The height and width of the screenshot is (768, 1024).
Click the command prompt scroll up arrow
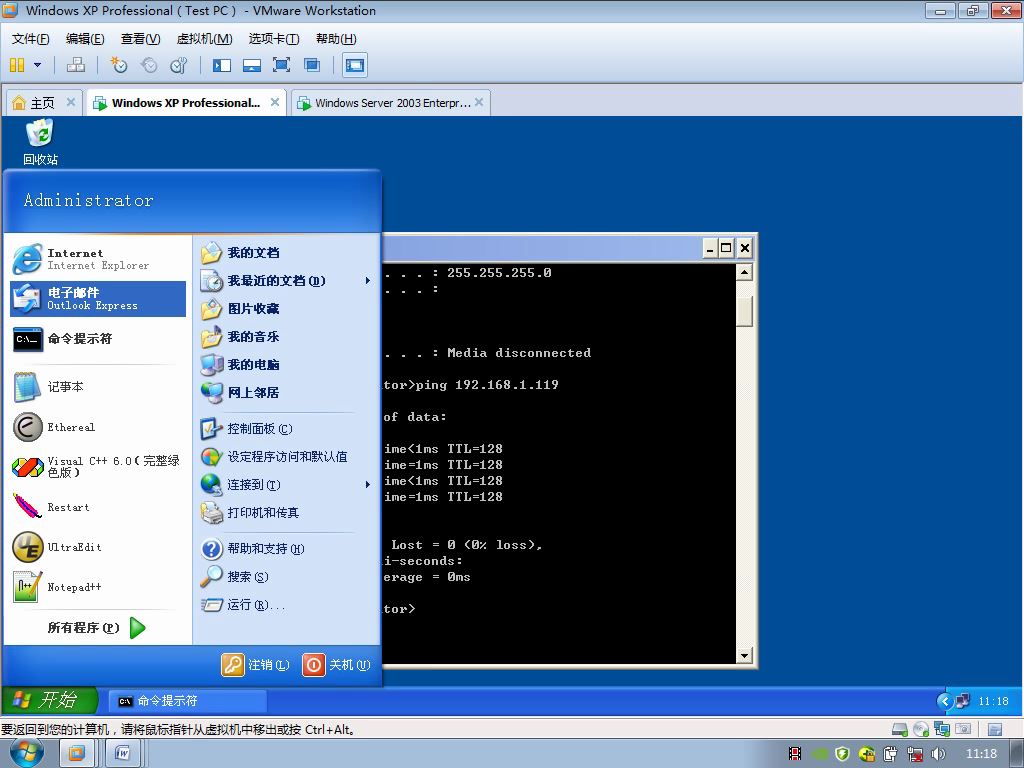[x=744, y=272]
